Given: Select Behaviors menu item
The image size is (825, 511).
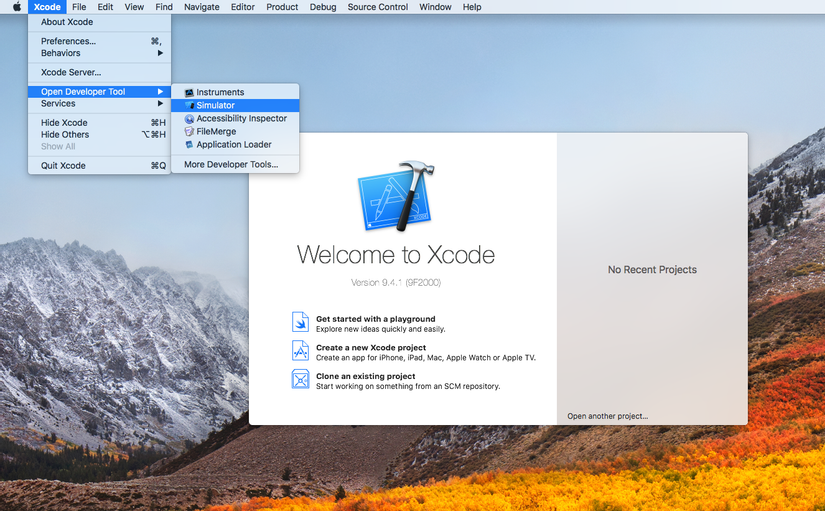Looking at the screenshot, I should [99, 53].
